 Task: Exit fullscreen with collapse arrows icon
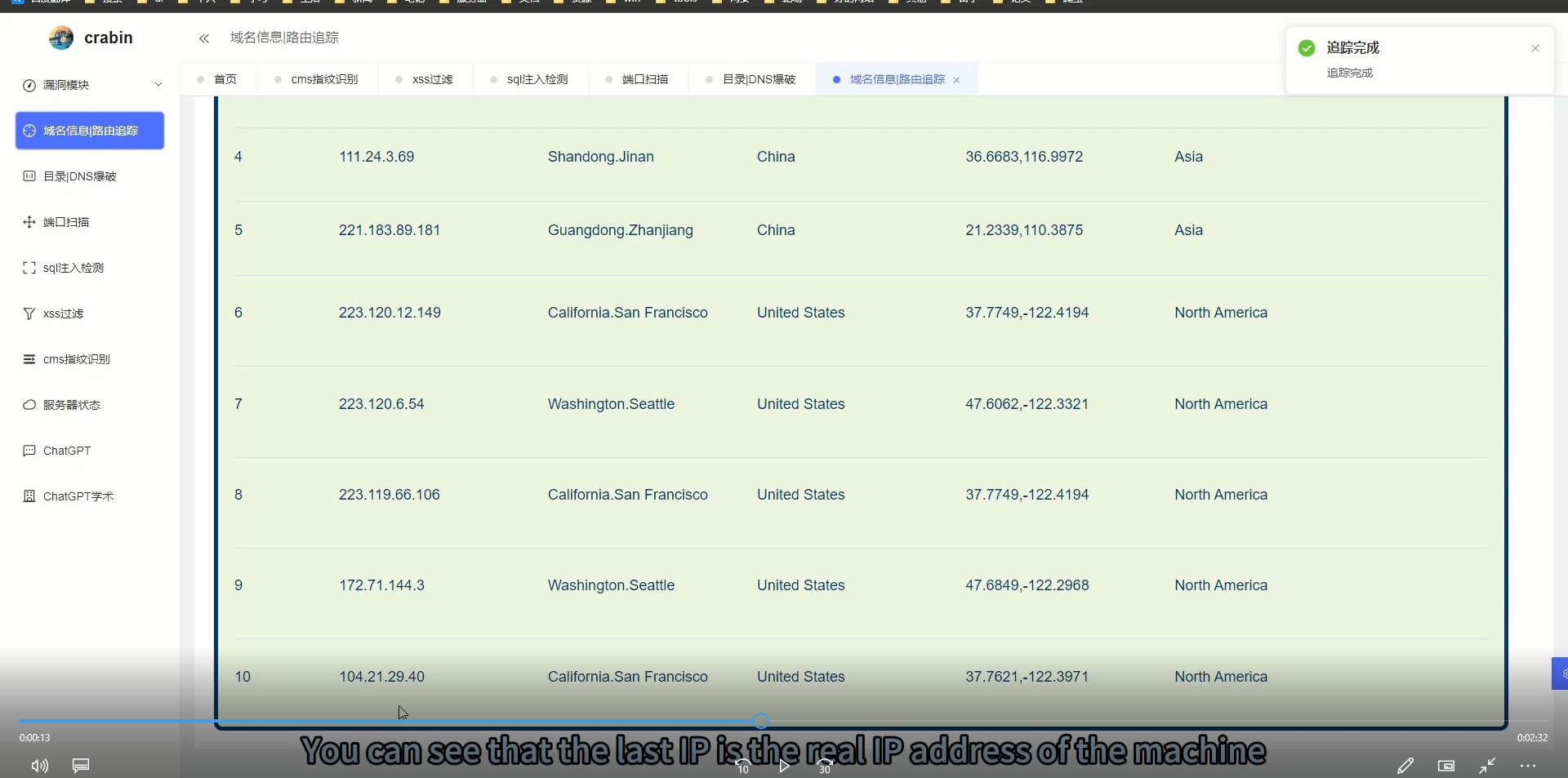point(1487,766)
